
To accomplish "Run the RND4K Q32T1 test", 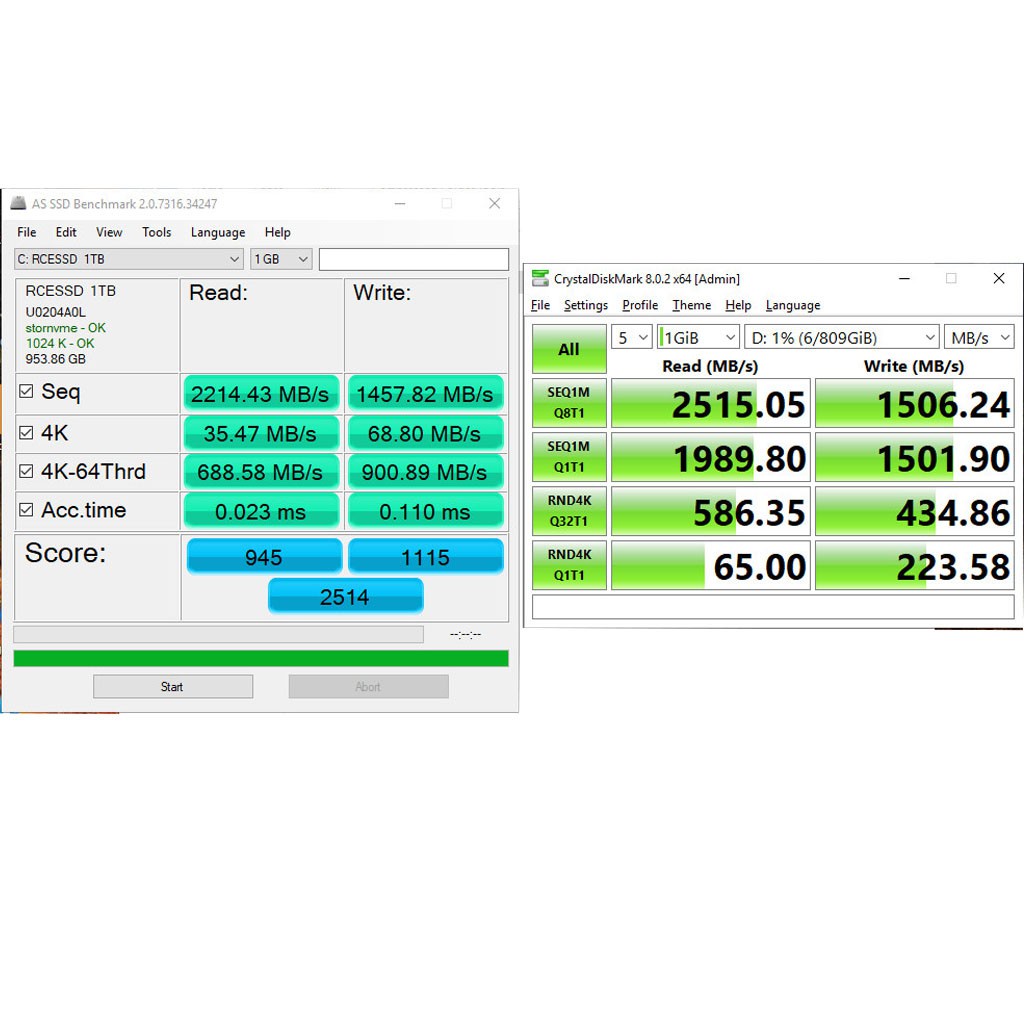I will pos(569,512).
